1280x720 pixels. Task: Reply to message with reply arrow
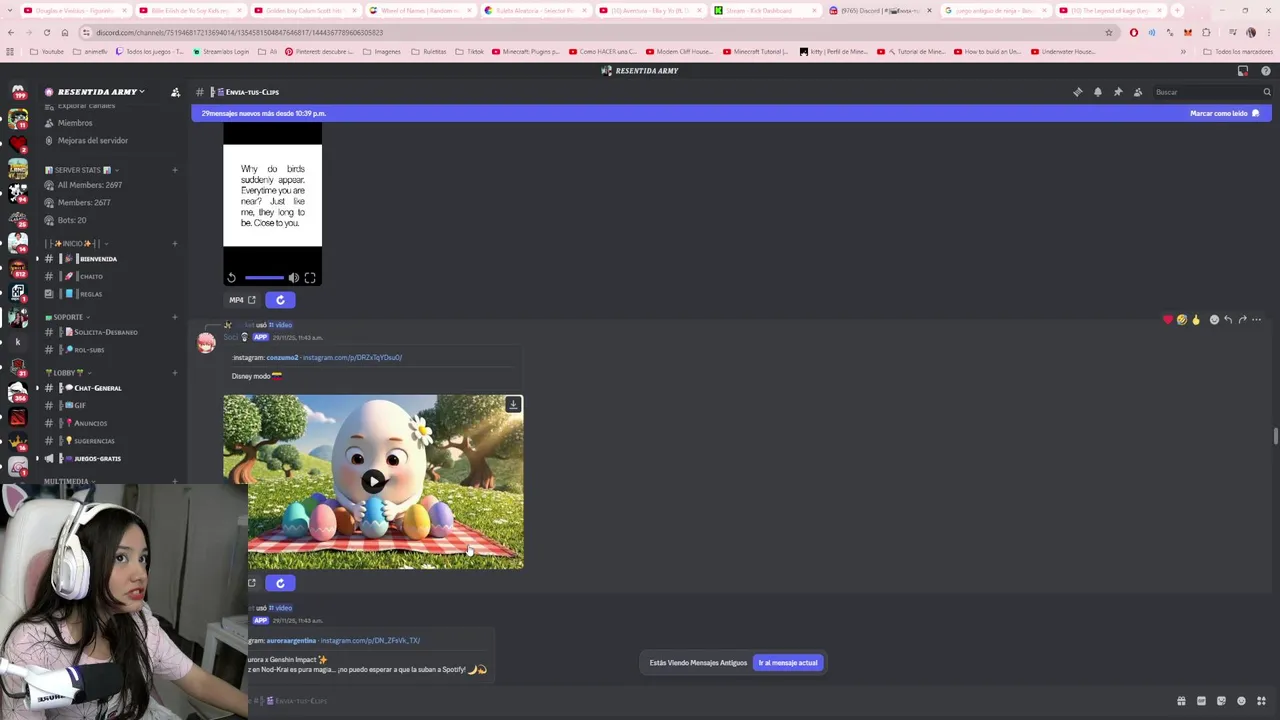[1228, 320]
